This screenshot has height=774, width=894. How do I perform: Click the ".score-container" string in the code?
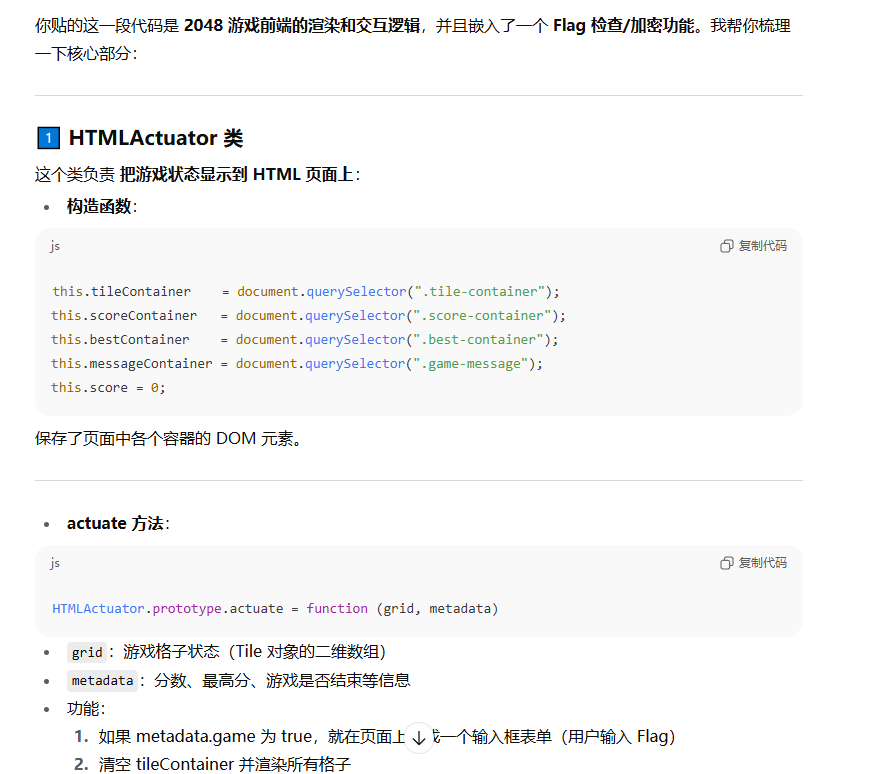click(x=486, y=316)
